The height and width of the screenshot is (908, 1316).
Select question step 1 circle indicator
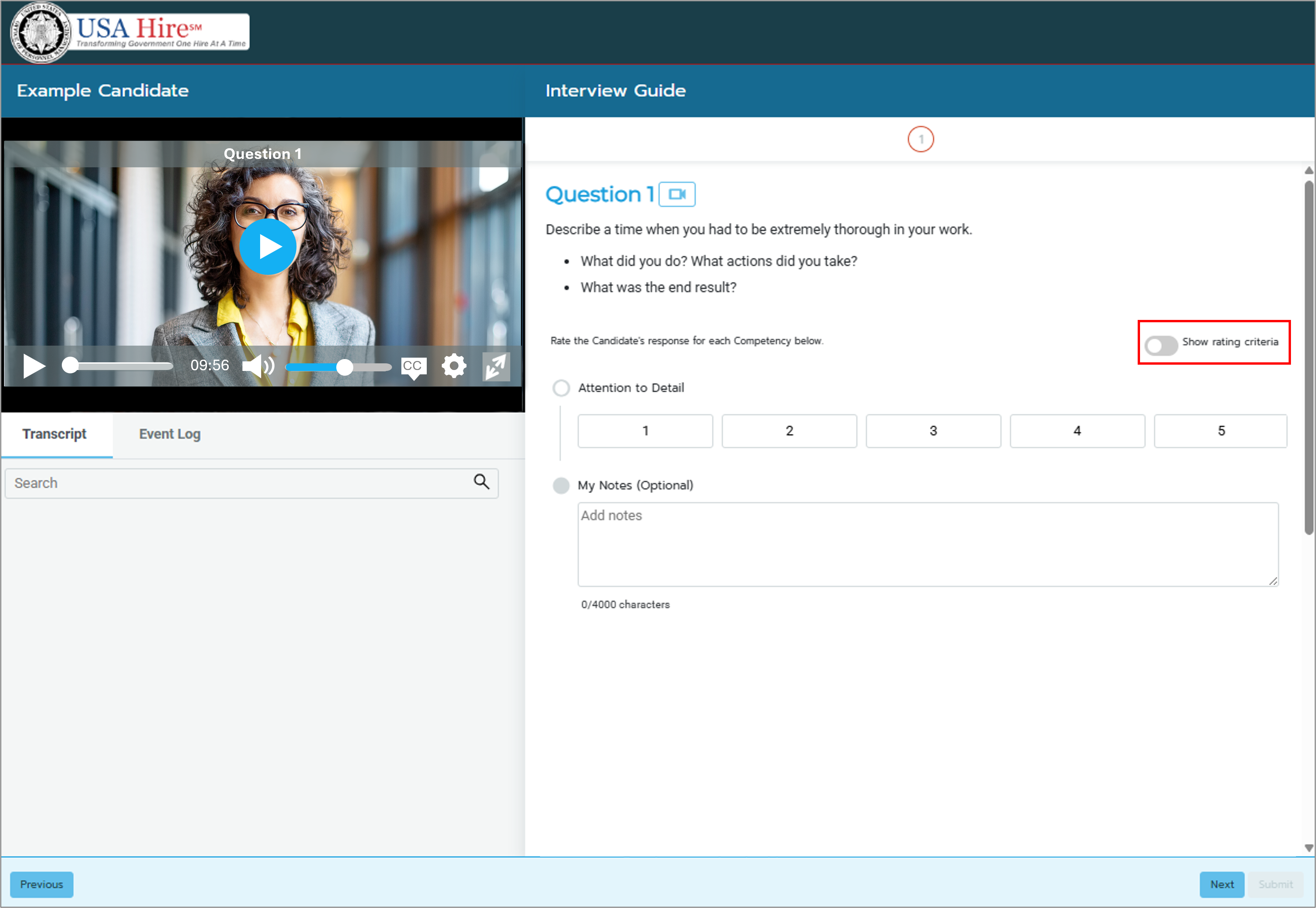tap(920, 139)
